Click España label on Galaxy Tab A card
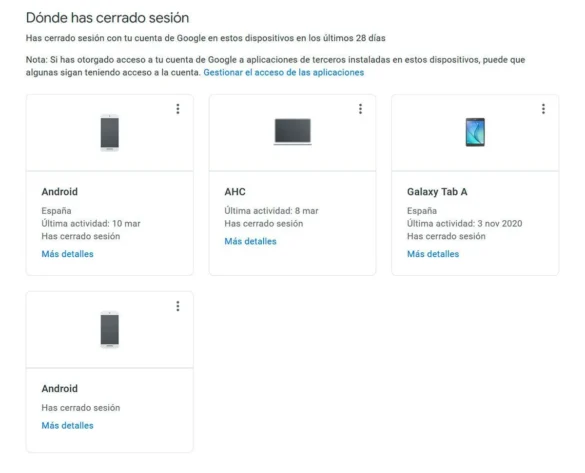 pos(422,211)
